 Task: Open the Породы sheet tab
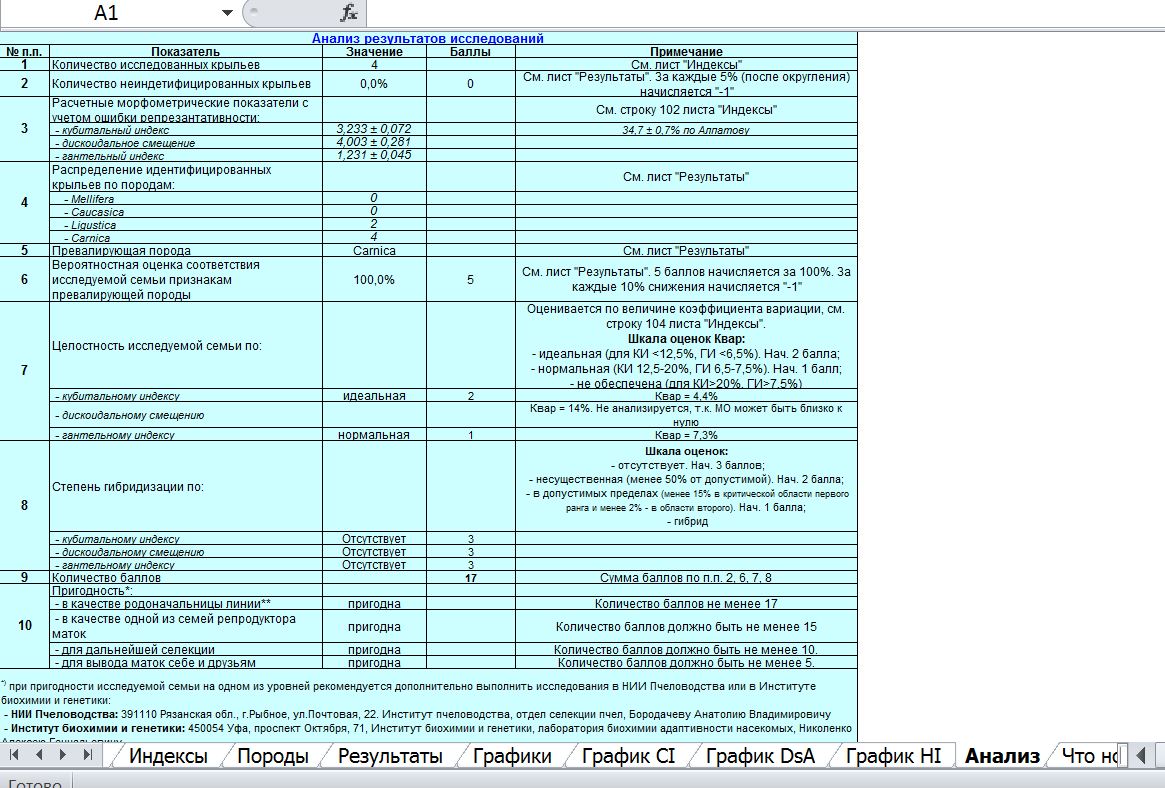[x=271, y=756]
